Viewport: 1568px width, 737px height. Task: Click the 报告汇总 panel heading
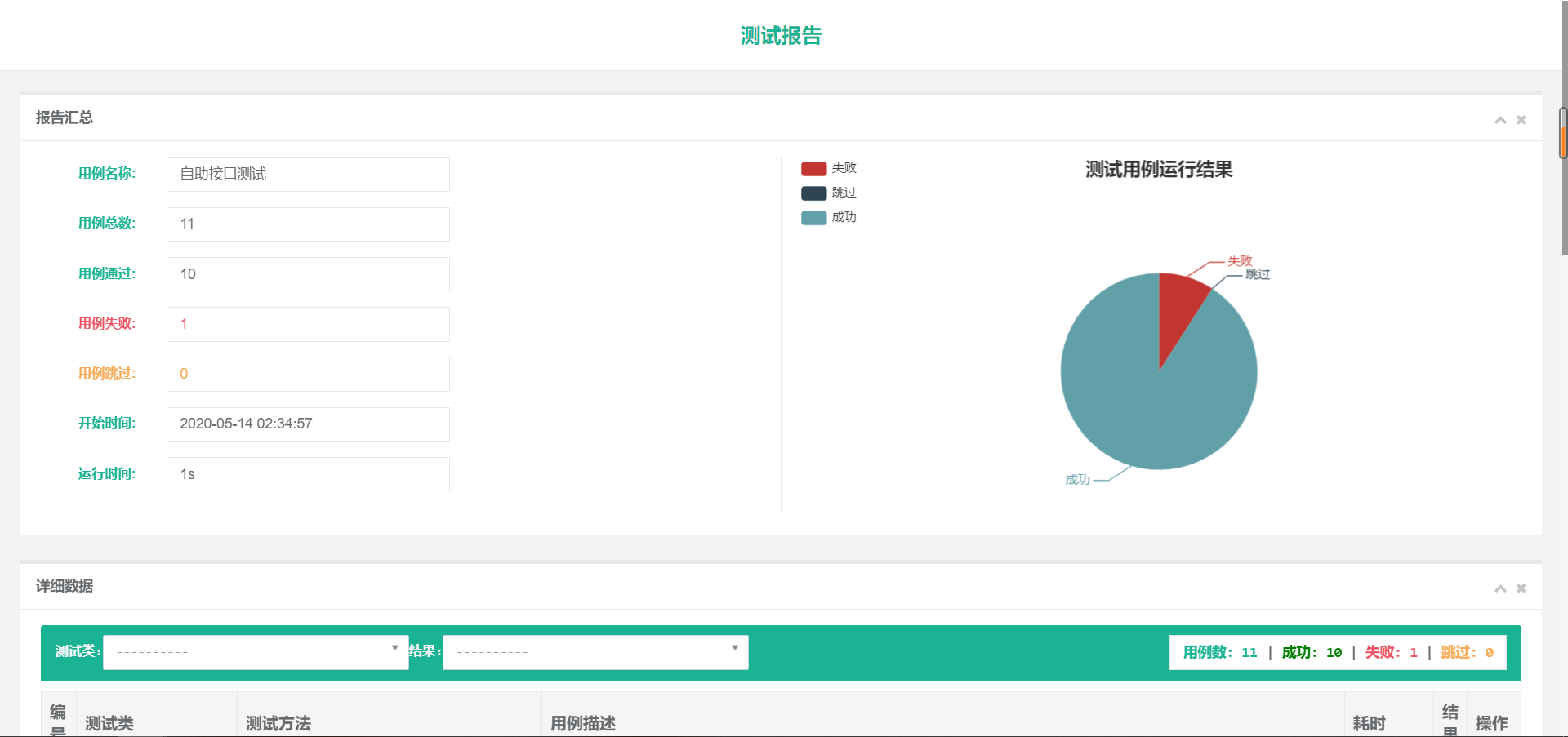pos(65,118)
